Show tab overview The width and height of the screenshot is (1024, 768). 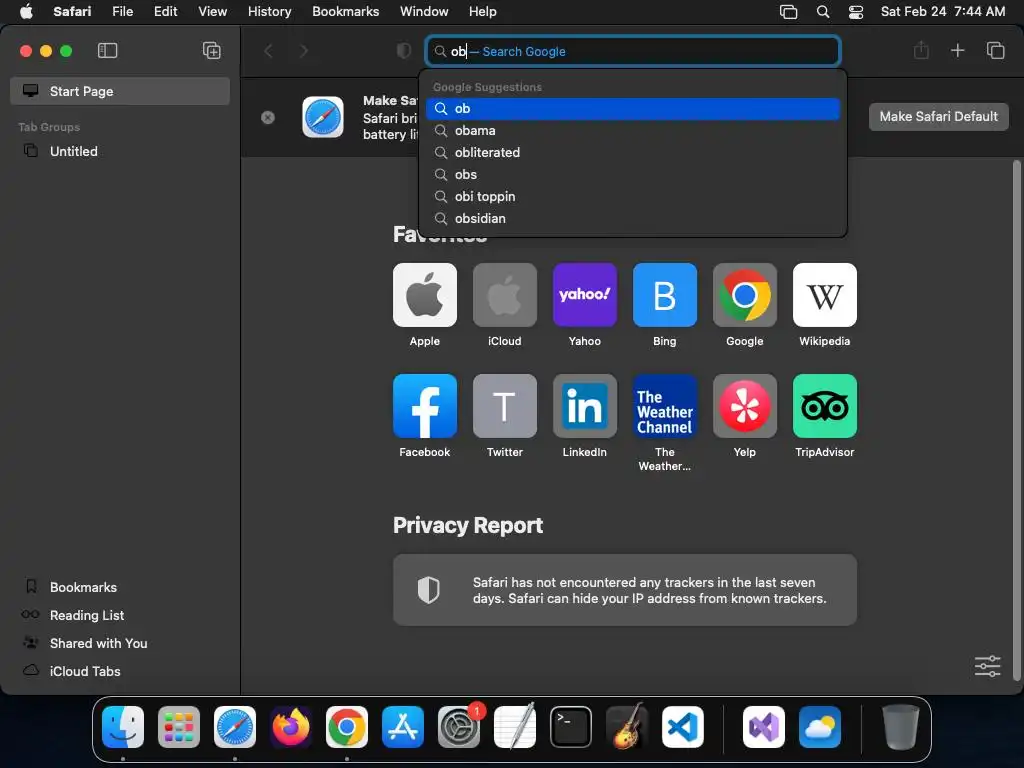995,50
